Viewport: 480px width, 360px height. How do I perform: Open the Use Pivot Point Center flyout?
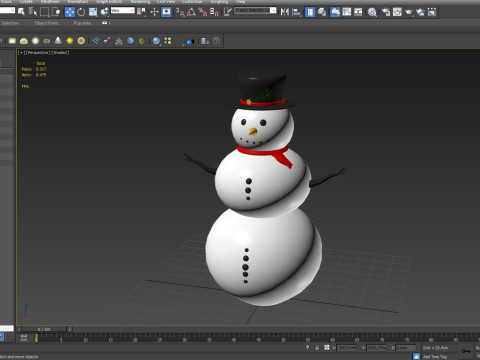point(141,12)
